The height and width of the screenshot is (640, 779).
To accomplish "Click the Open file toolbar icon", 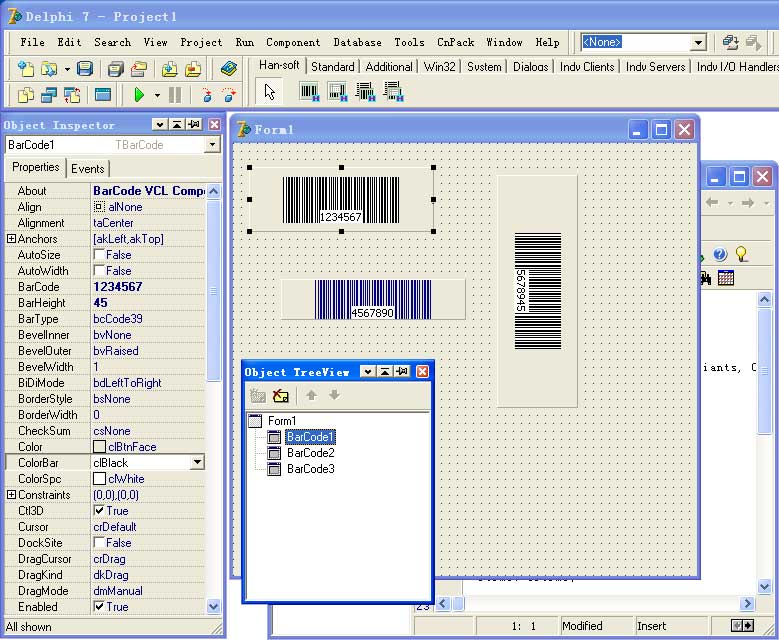I will point(49,69).
